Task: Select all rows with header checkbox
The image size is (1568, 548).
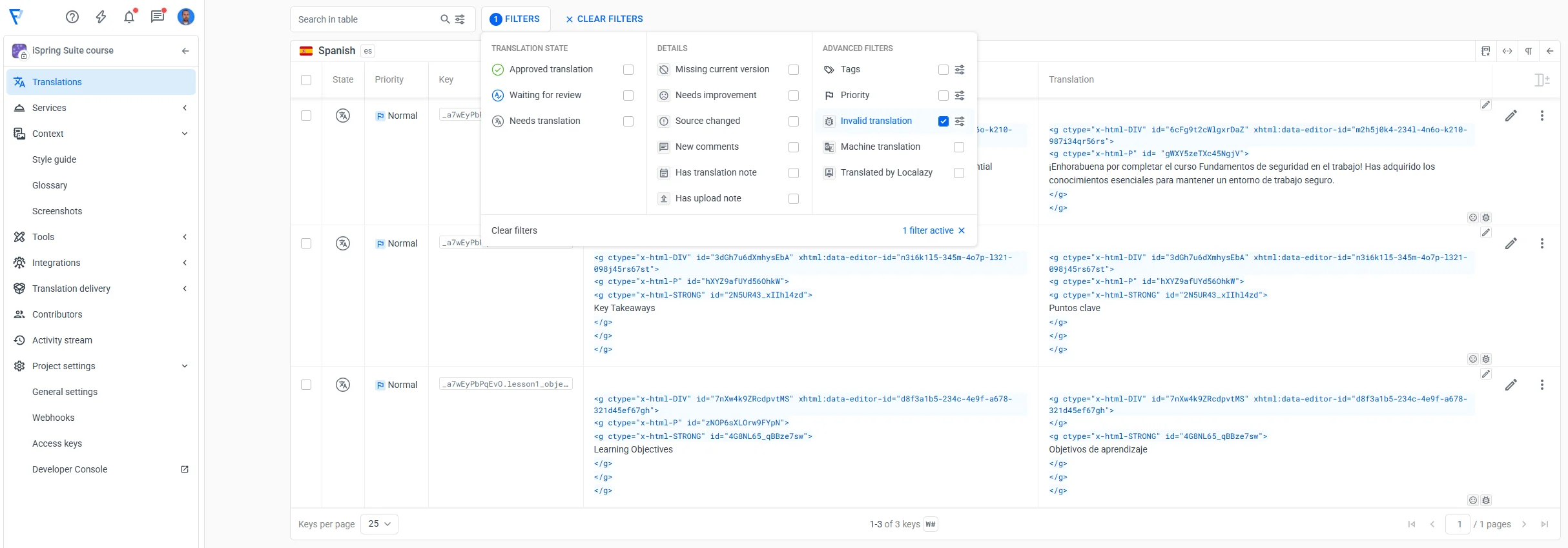Action: 306,80
